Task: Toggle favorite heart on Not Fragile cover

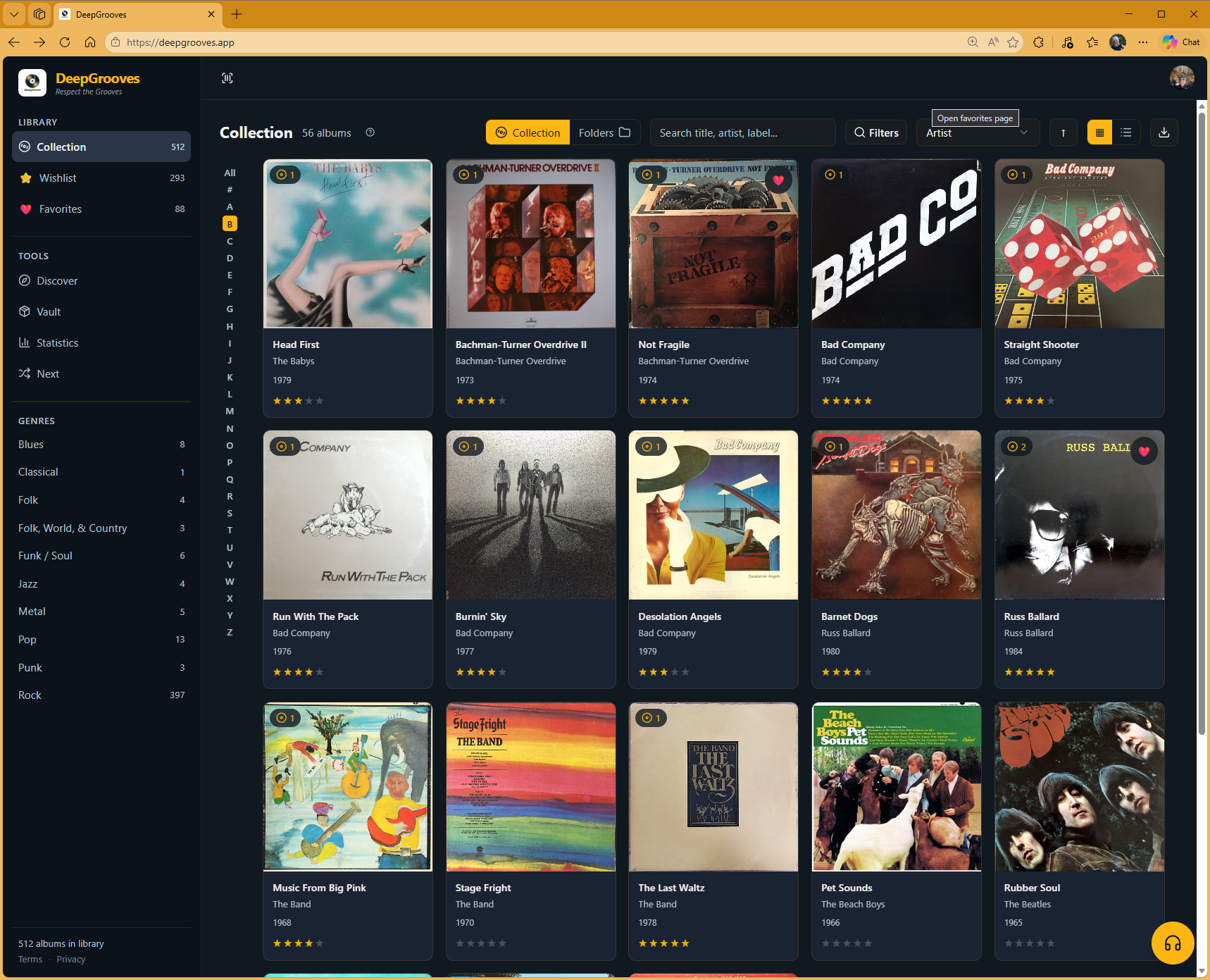Action: (778, 180)
